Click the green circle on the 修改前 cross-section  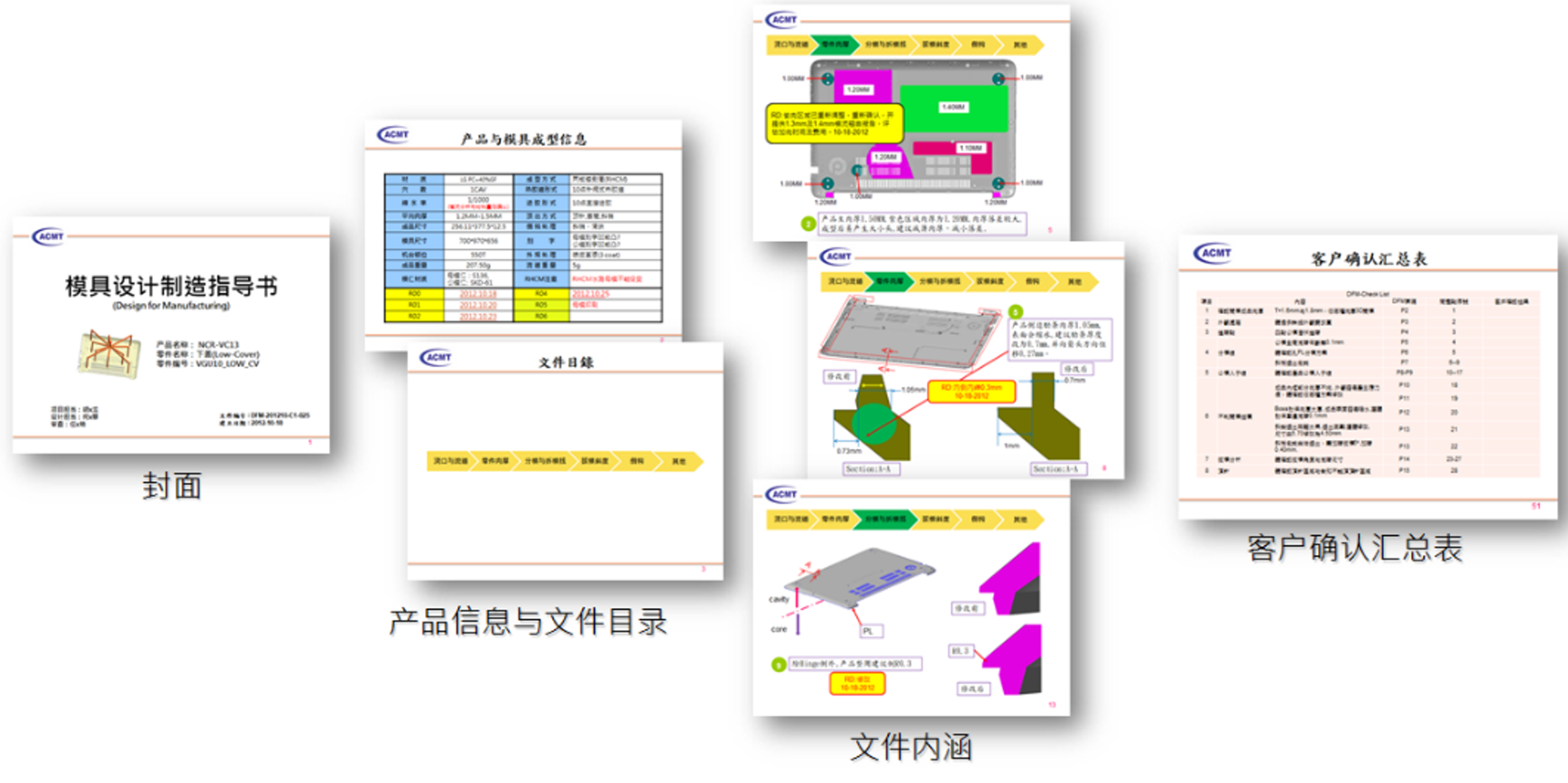(875, 422)
